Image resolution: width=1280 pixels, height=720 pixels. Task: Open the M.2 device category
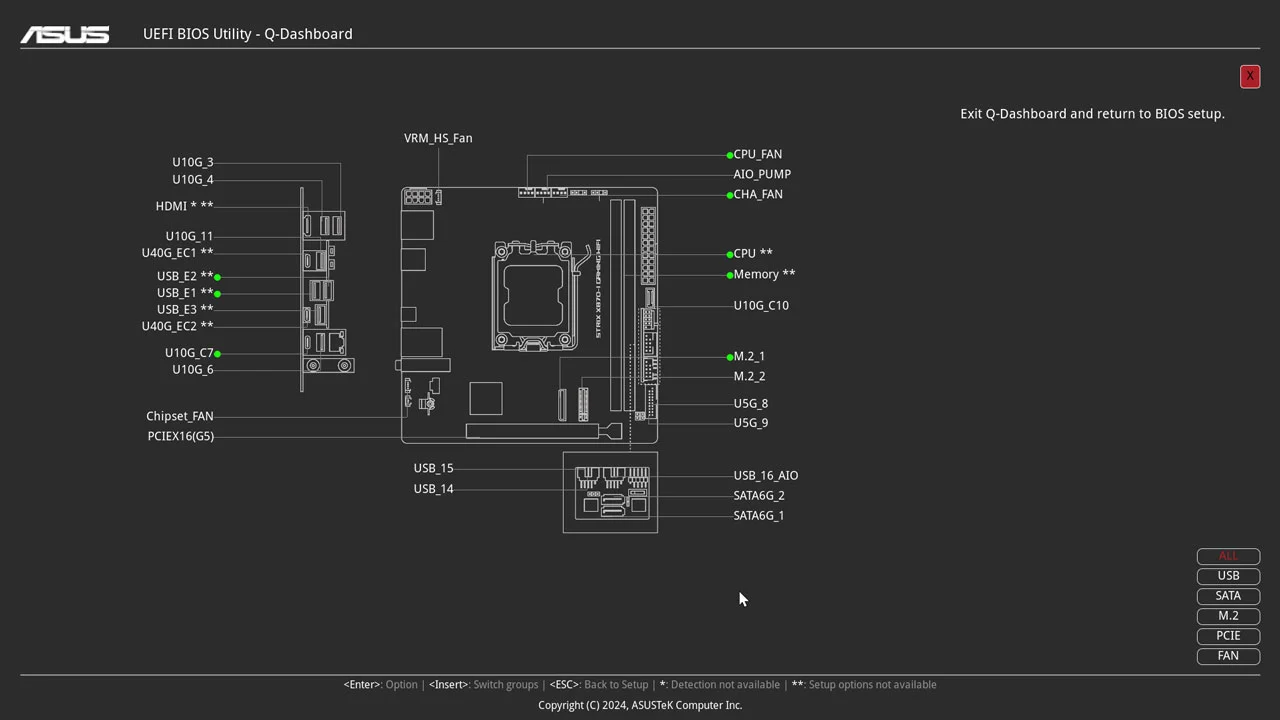pos(1228,615)
